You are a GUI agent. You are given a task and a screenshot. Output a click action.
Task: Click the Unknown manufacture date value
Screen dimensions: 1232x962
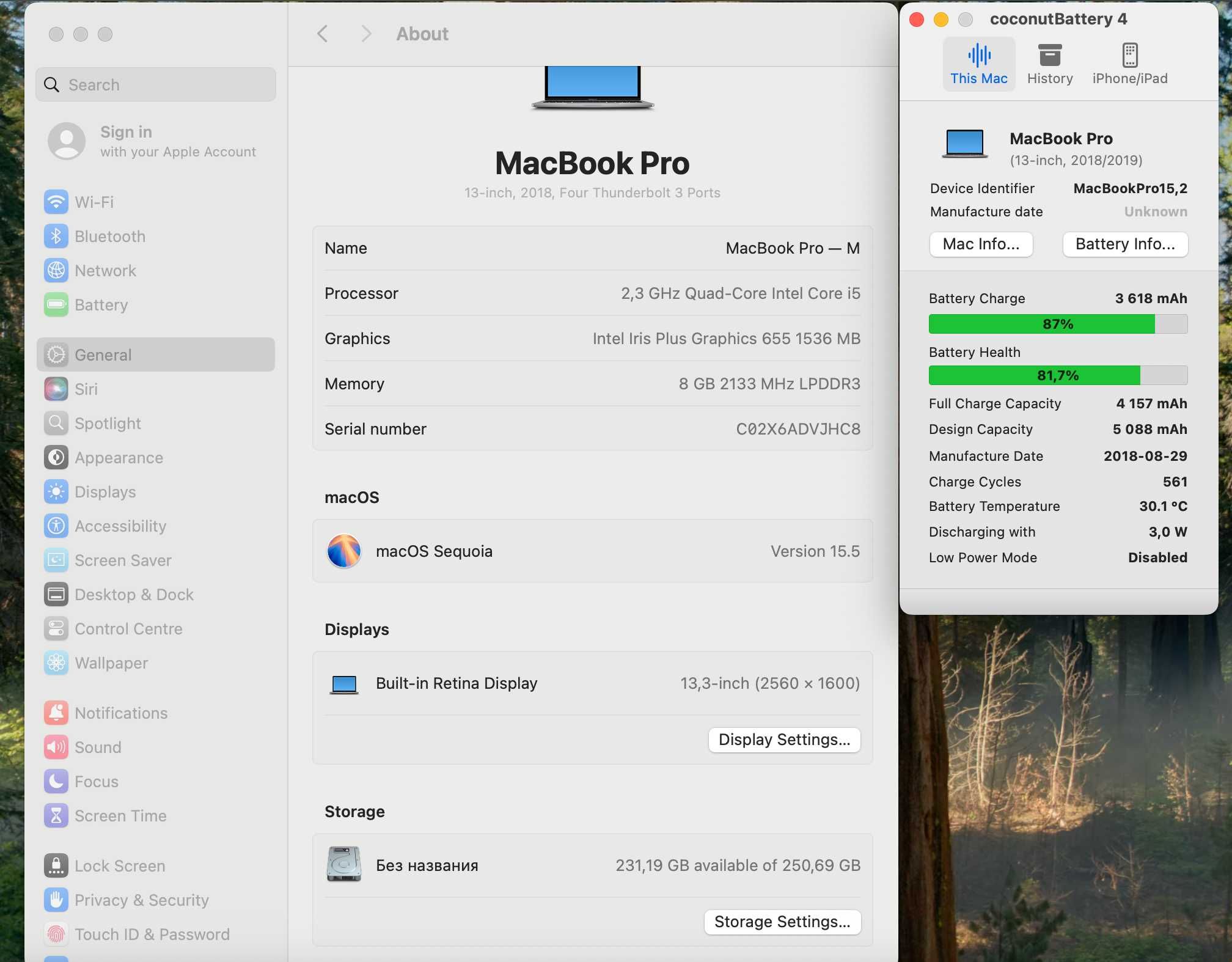click(1156, 211)
